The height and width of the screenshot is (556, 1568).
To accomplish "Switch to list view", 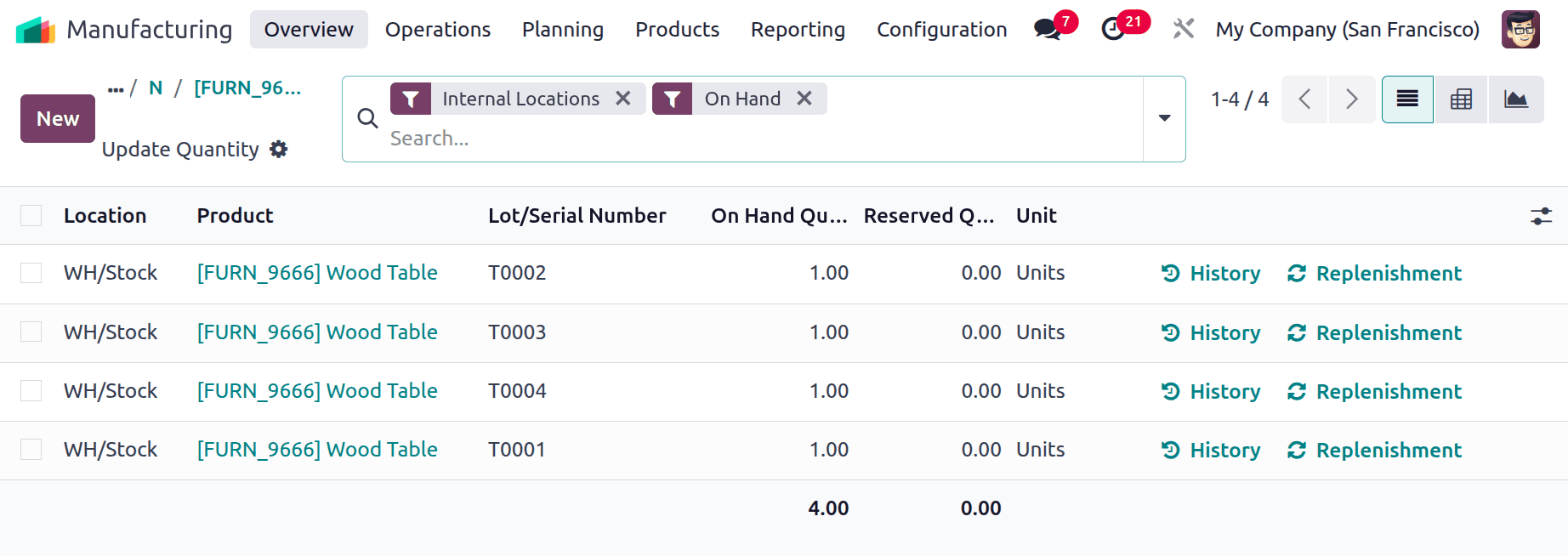I will click(x=1407, y=99).
